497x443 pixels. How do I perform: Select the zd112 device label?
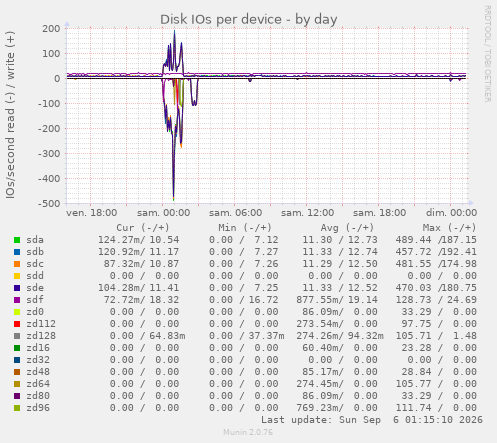(x=41, y=324)
